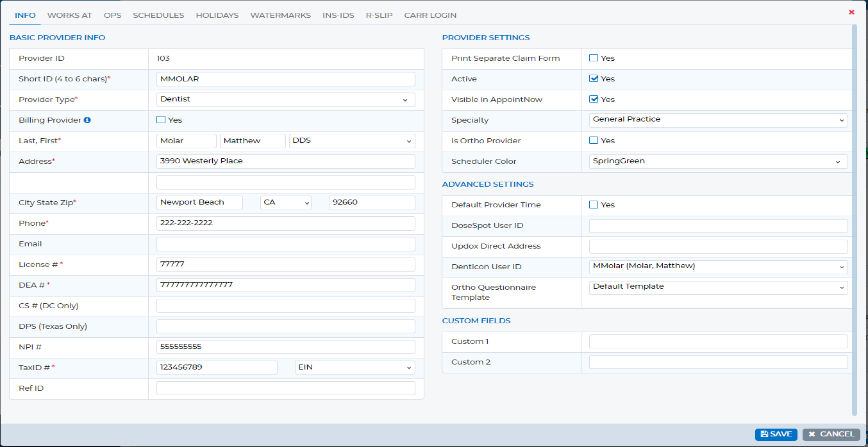Enable Print Separate Claim Form checkbox
868x447 pixels.
pyautogui.click(x=593, y=58)
